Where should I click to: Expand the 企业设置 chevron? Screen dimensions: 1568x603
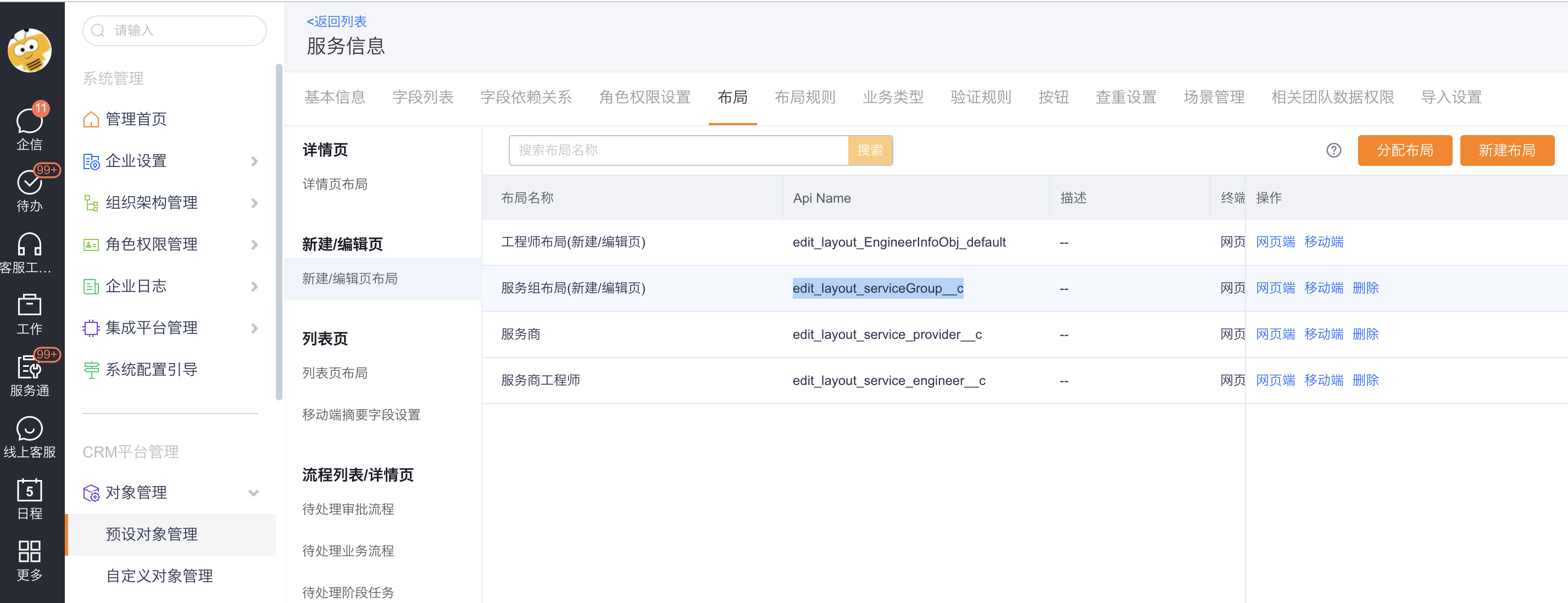254,161
